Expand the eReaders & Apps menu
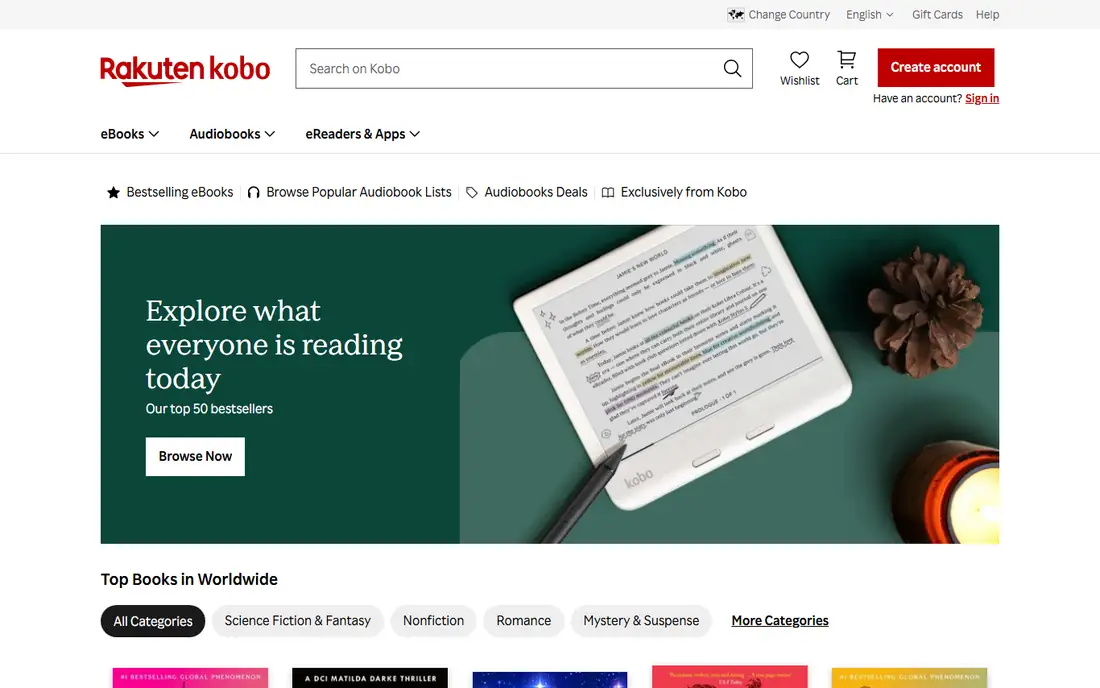 362,134
